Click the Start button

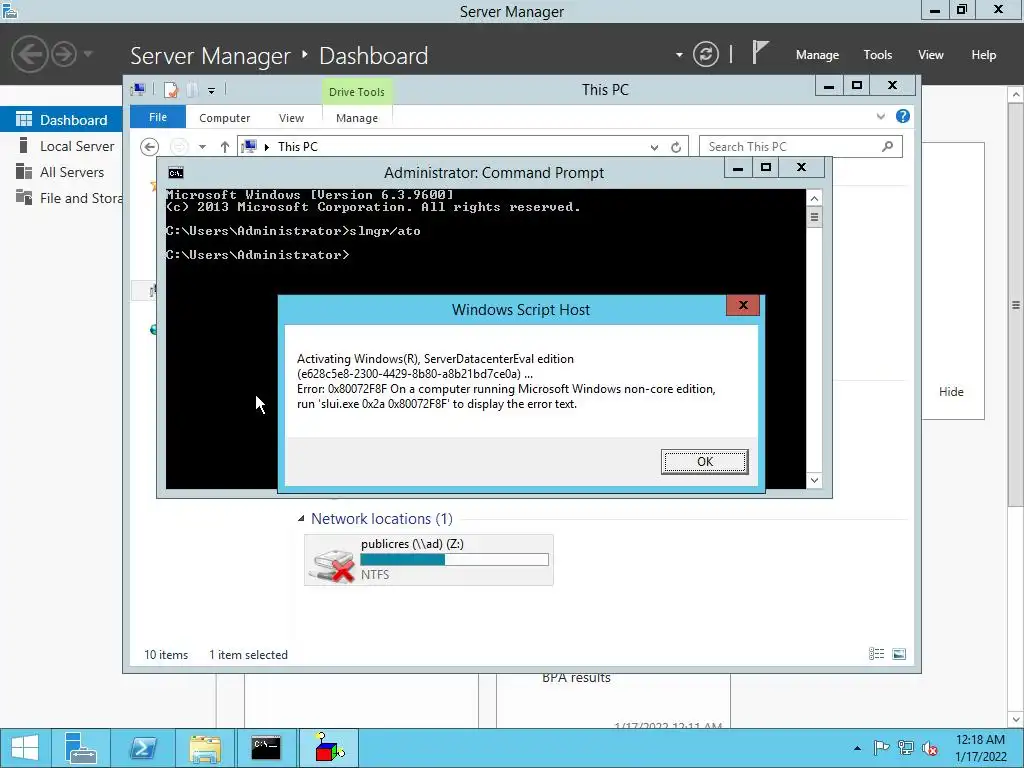pos(25,748)
